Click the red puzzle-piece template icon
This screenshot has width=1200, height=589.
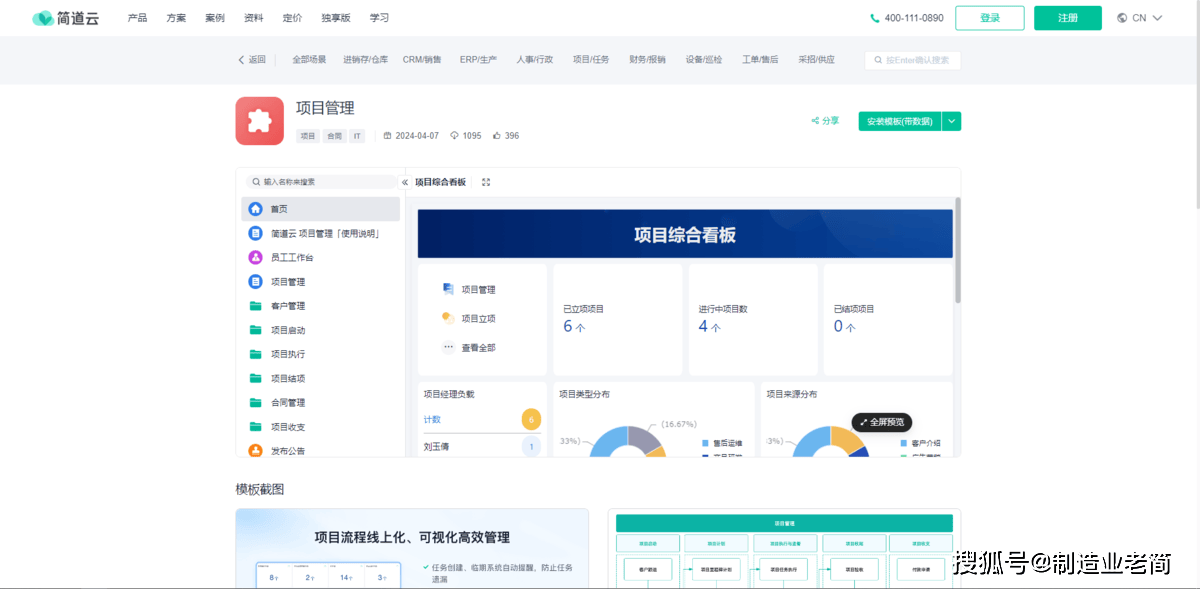point(260,121)
